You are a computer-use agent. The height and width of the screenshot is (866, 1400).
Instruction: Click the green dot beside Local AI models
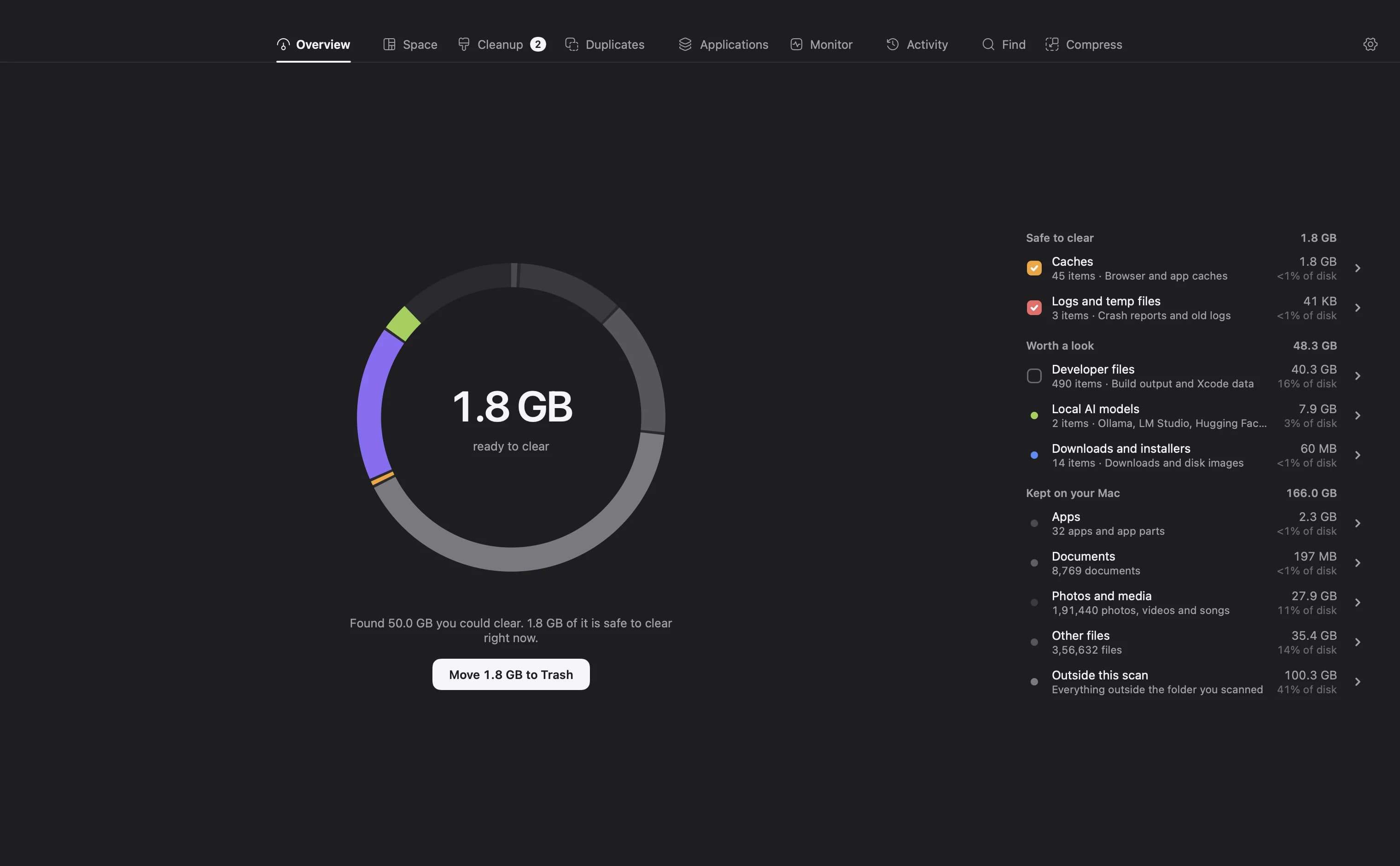pos(1034,416)
